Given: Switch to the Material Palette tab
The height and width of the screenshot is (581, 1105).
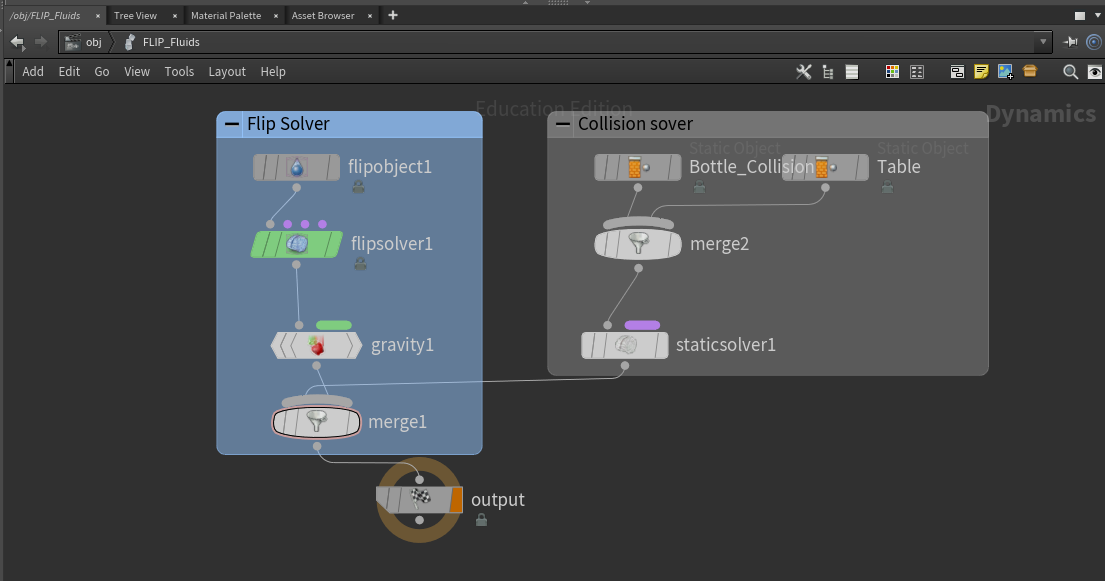Looking at the screenshot, I should tap(226, 16).
